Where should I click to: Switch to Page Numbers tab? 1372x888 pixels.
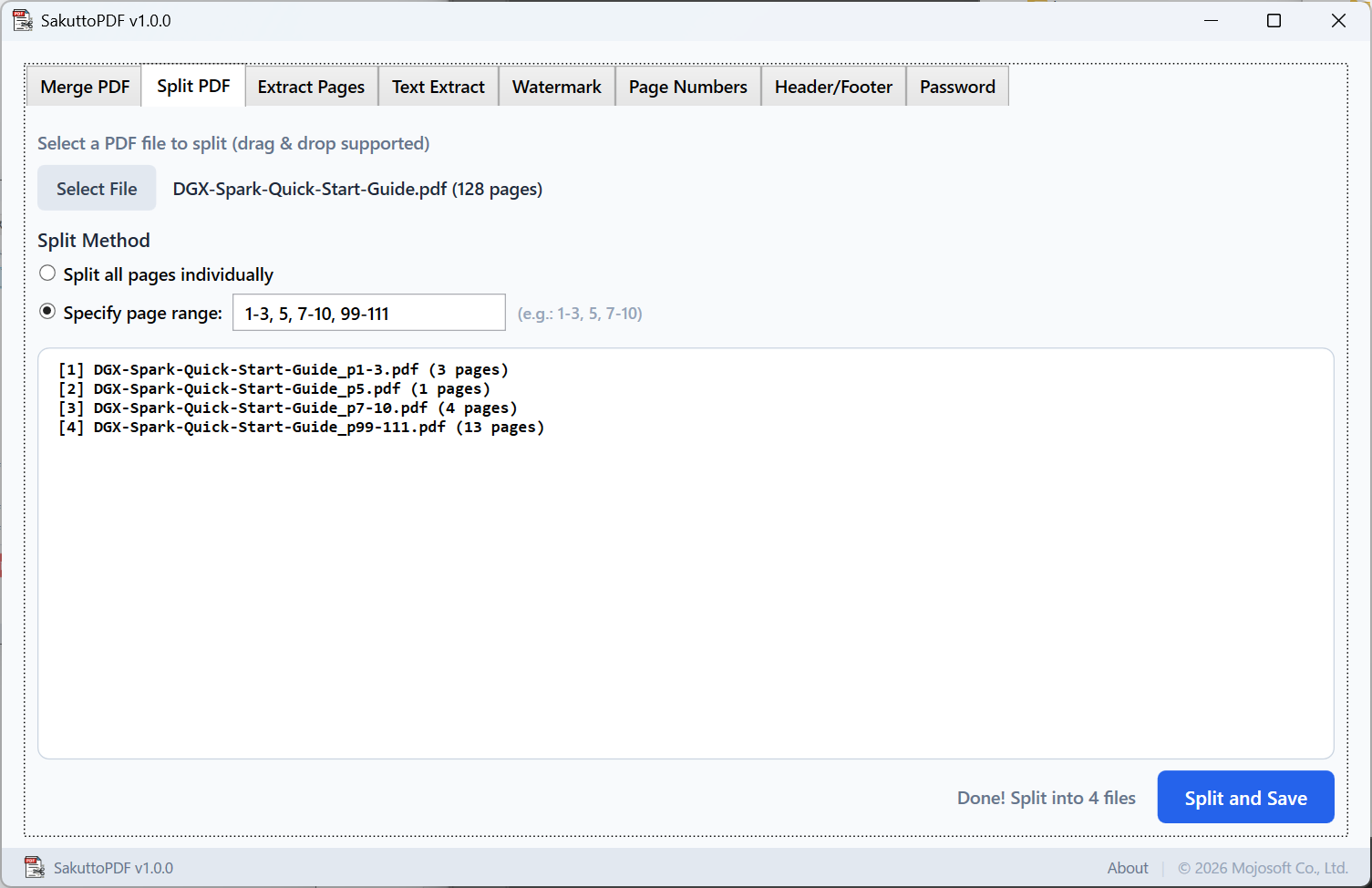(x=687, y=87)
